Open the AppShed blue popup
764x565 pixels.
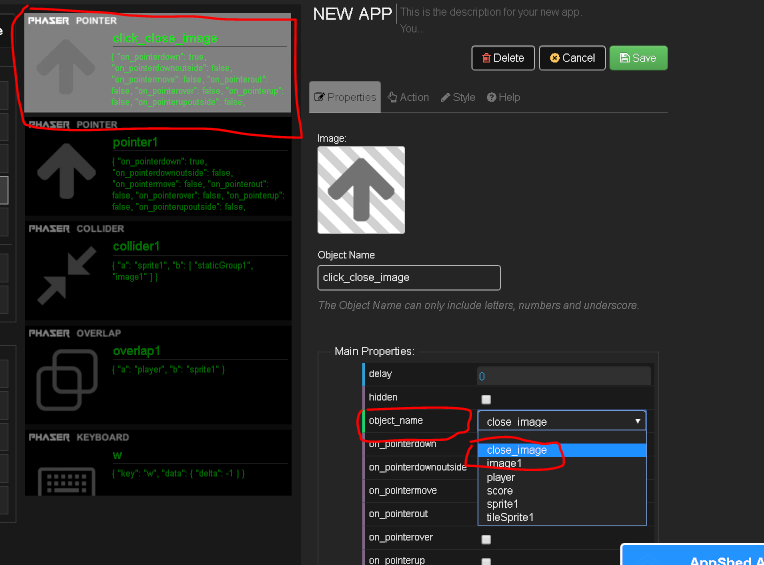coord(692,554)
